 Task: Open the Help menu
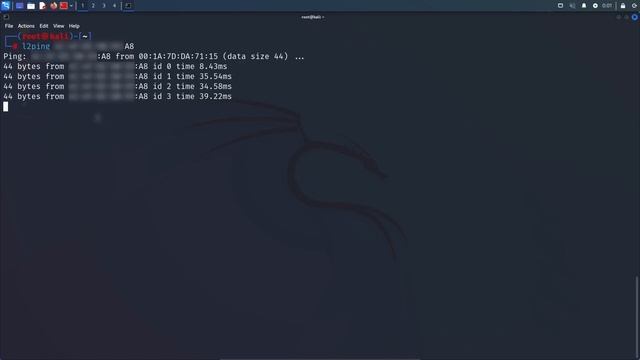(x=74, y=26)
